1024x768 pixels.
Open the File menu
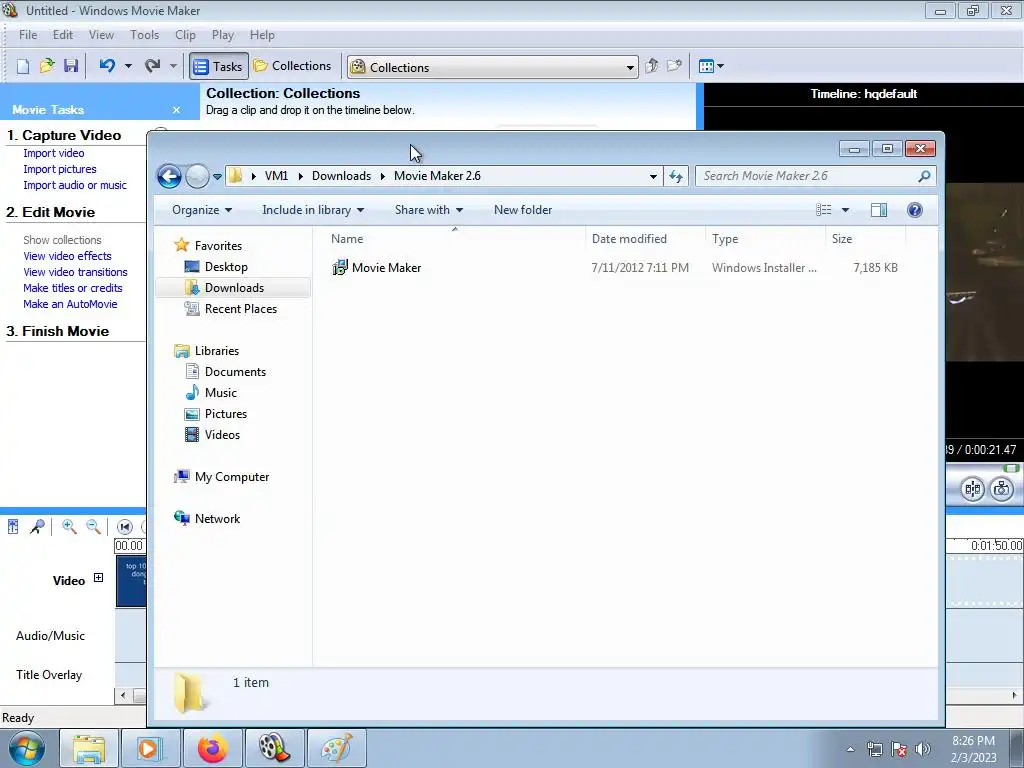pyautogui.click(x=28, y=35)
